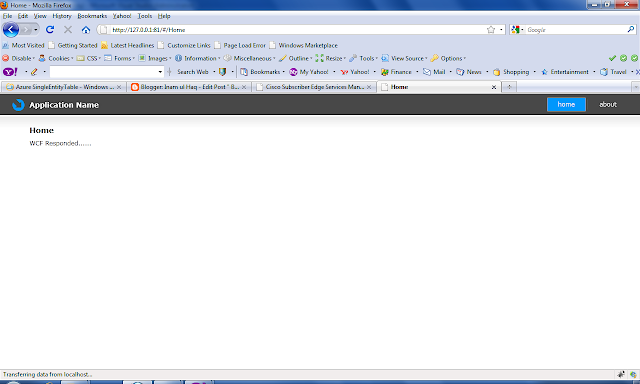Expand the Resize developer menu
The height and width of the screenshot is (384, 640).
coord(331,58)
